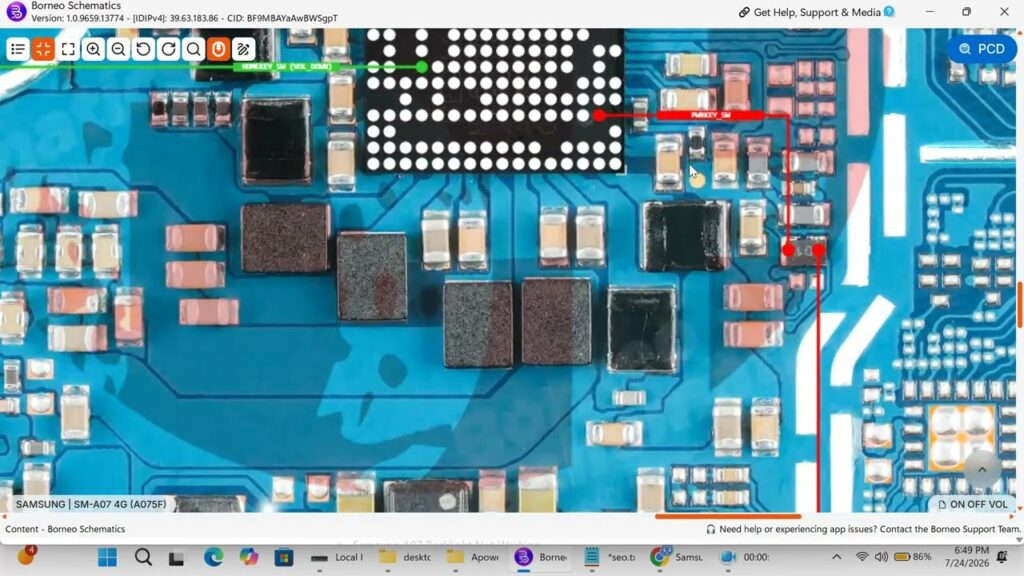This screenshot has height=576, width=1024.
Task: Launch Microsoft Edge from taskbar
Action: pyautogui.click(x=214, y=557)
